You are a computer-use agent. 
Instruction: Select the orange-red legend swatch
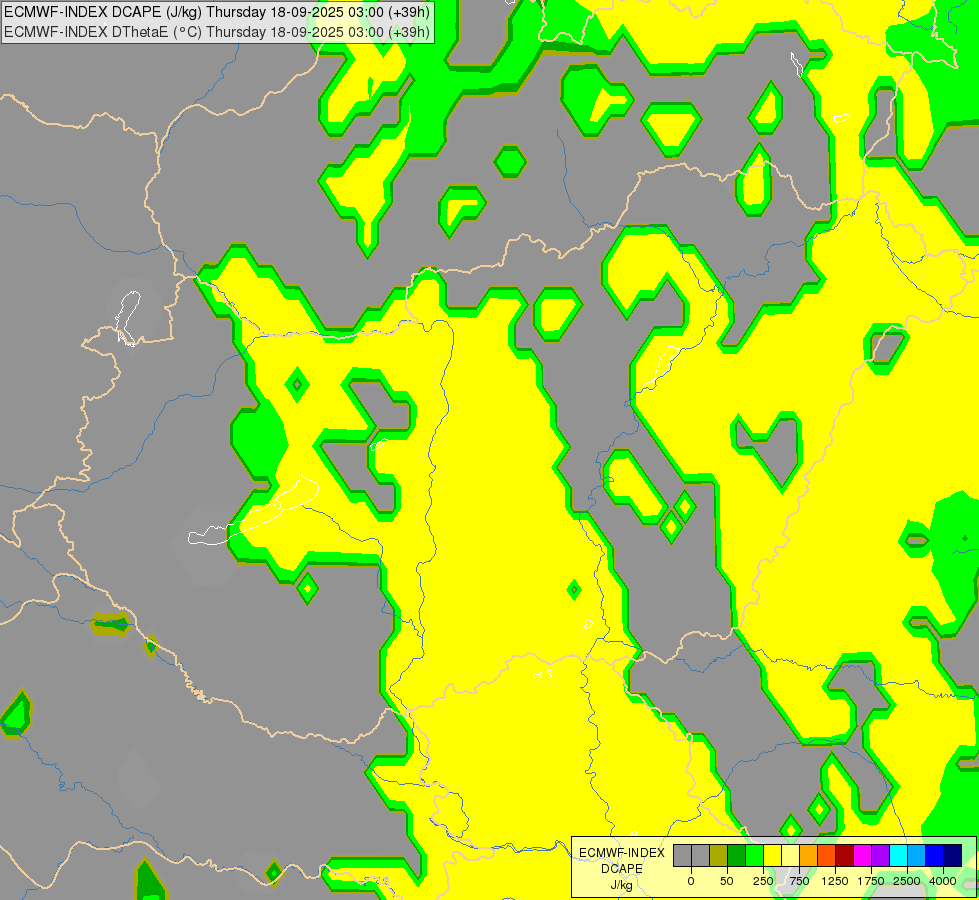click(x=827, y=856)
